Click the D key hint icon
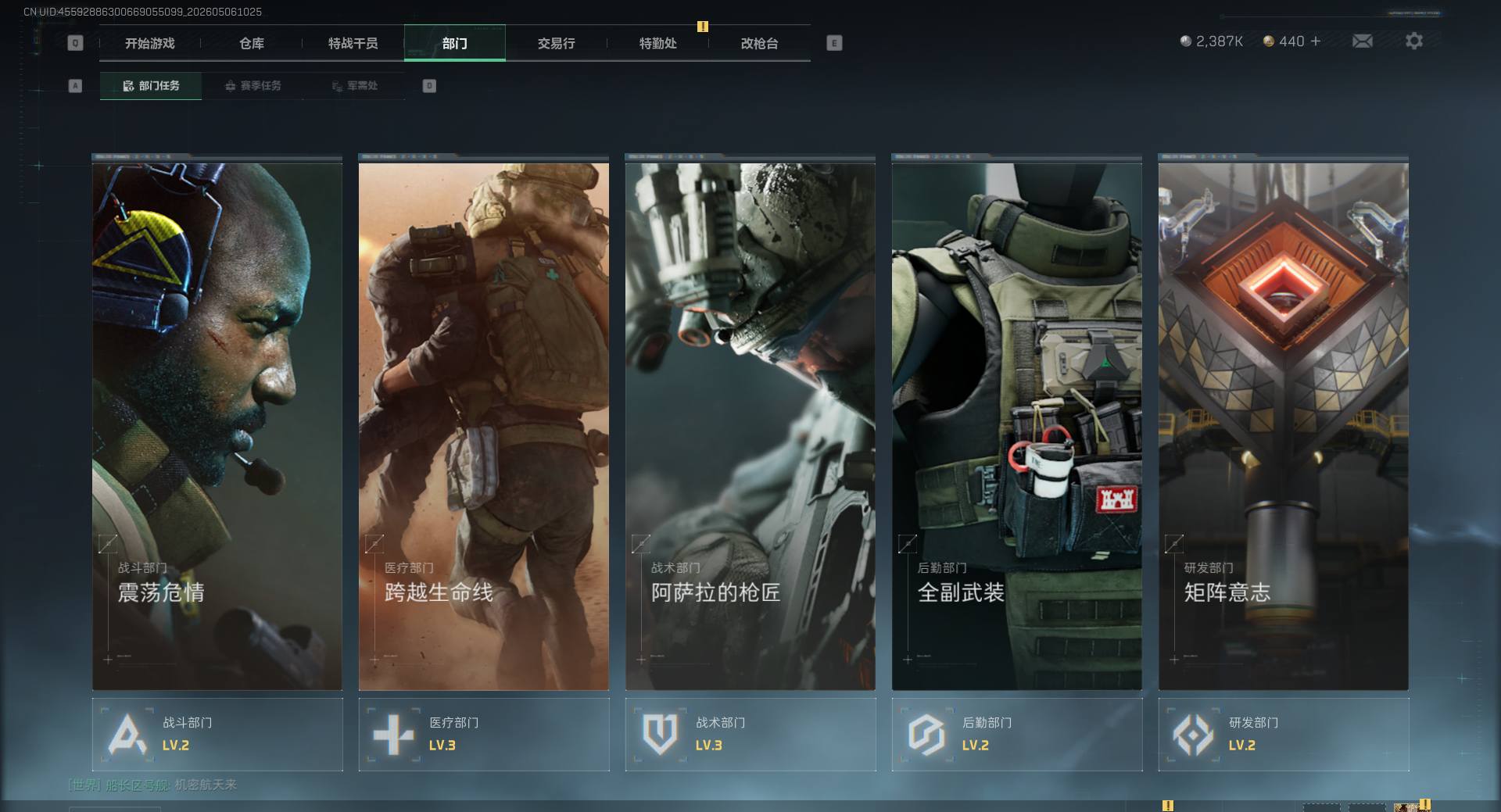Screen dimensions: 1501x812 click(429, 86)
